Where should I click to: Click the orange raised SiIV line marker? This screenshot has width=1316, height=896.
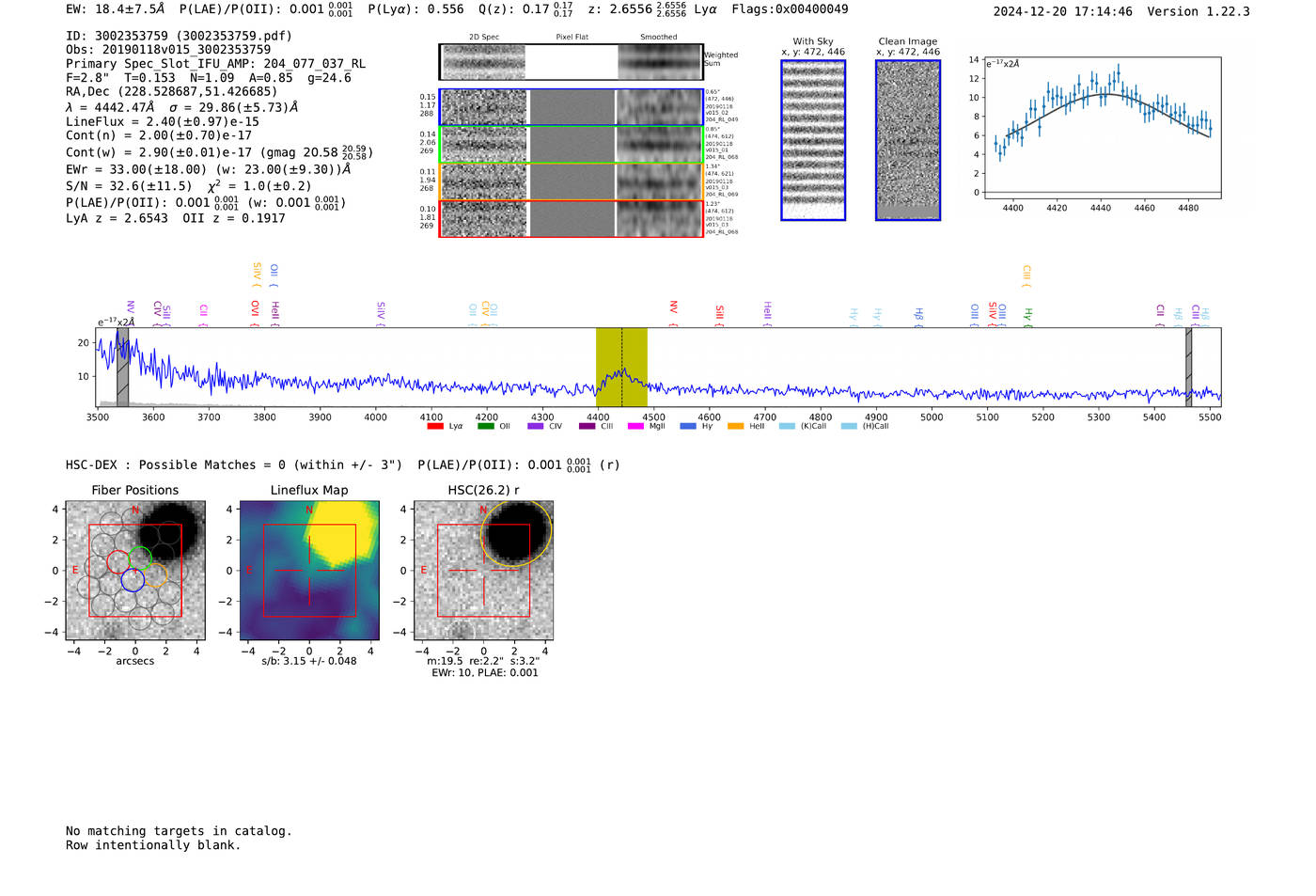(x=257, y=275)
